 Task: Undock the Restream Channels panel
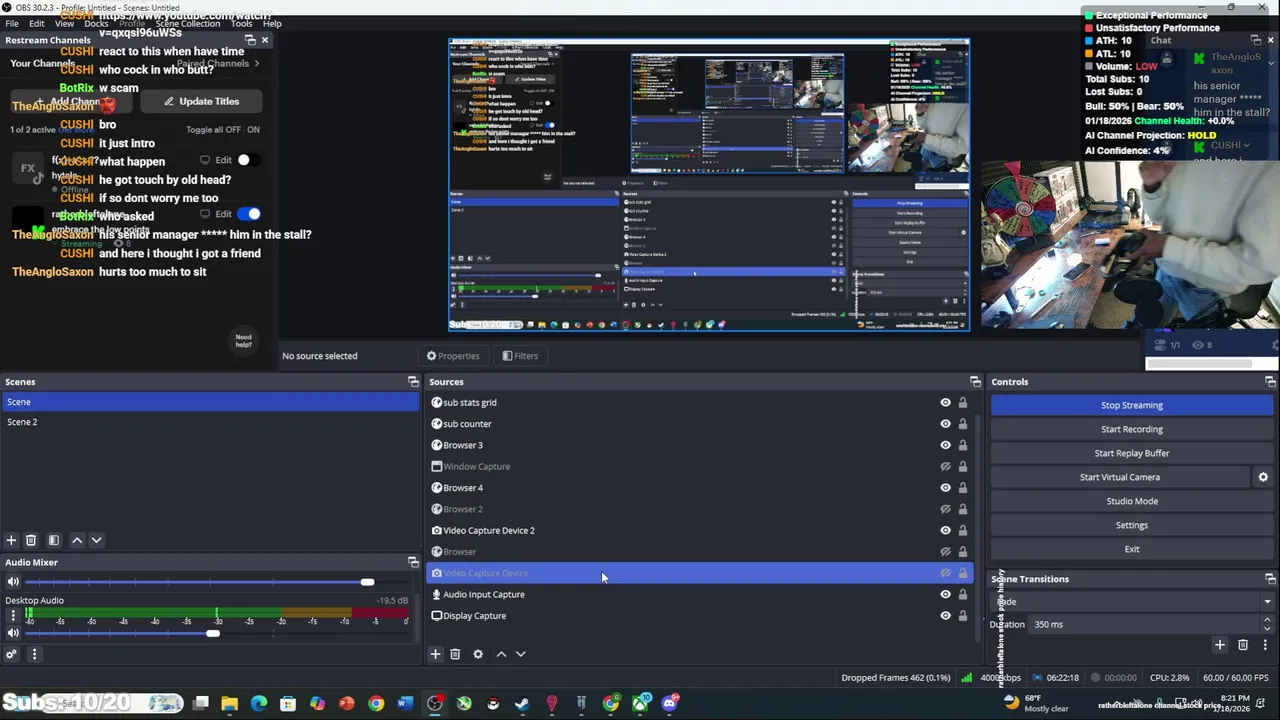(x=250, y=40)
